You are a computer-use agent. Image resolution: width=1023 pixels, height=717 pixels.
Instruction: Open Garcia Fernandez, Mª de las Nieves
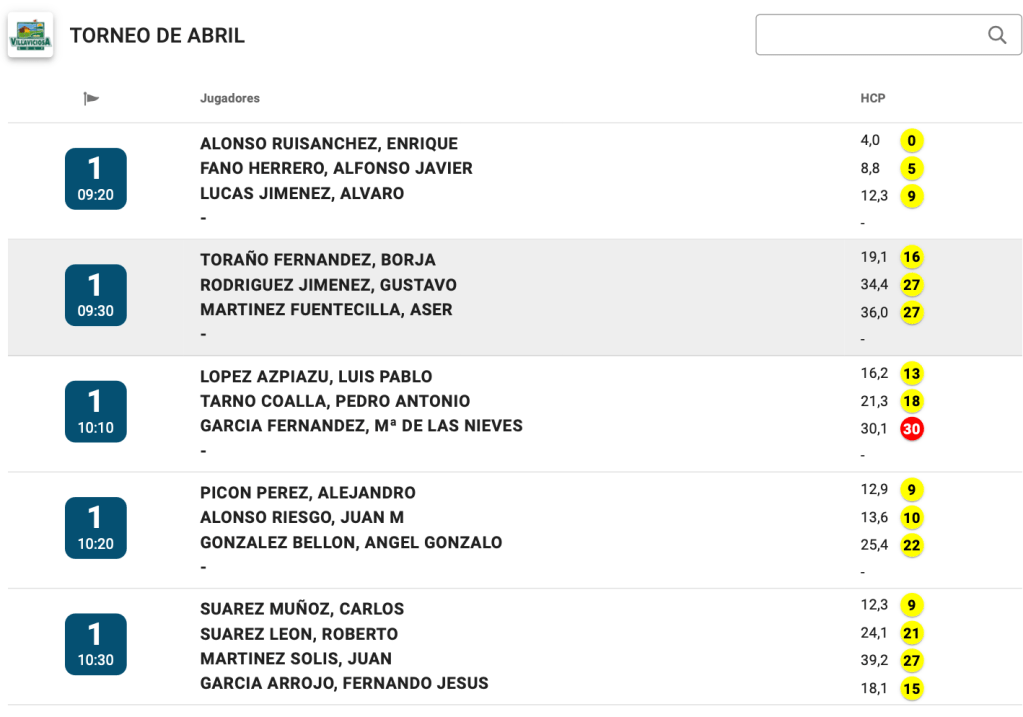(361, 426)
